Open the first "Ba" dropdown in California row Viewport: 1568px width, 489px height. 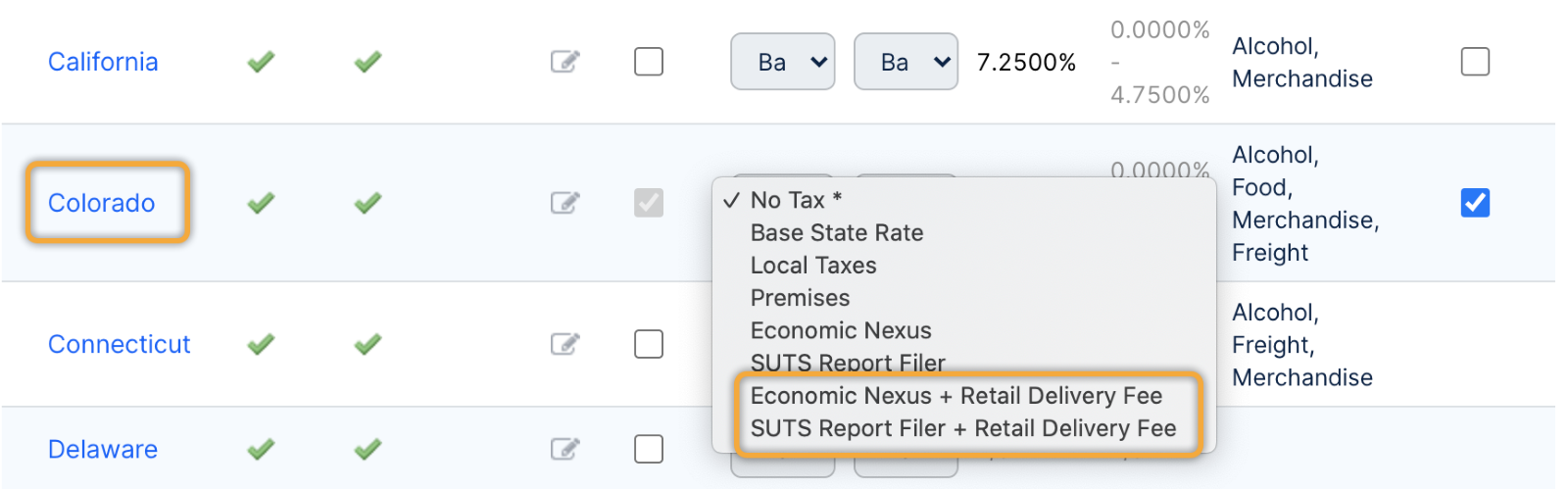click(x=782, y=62)
